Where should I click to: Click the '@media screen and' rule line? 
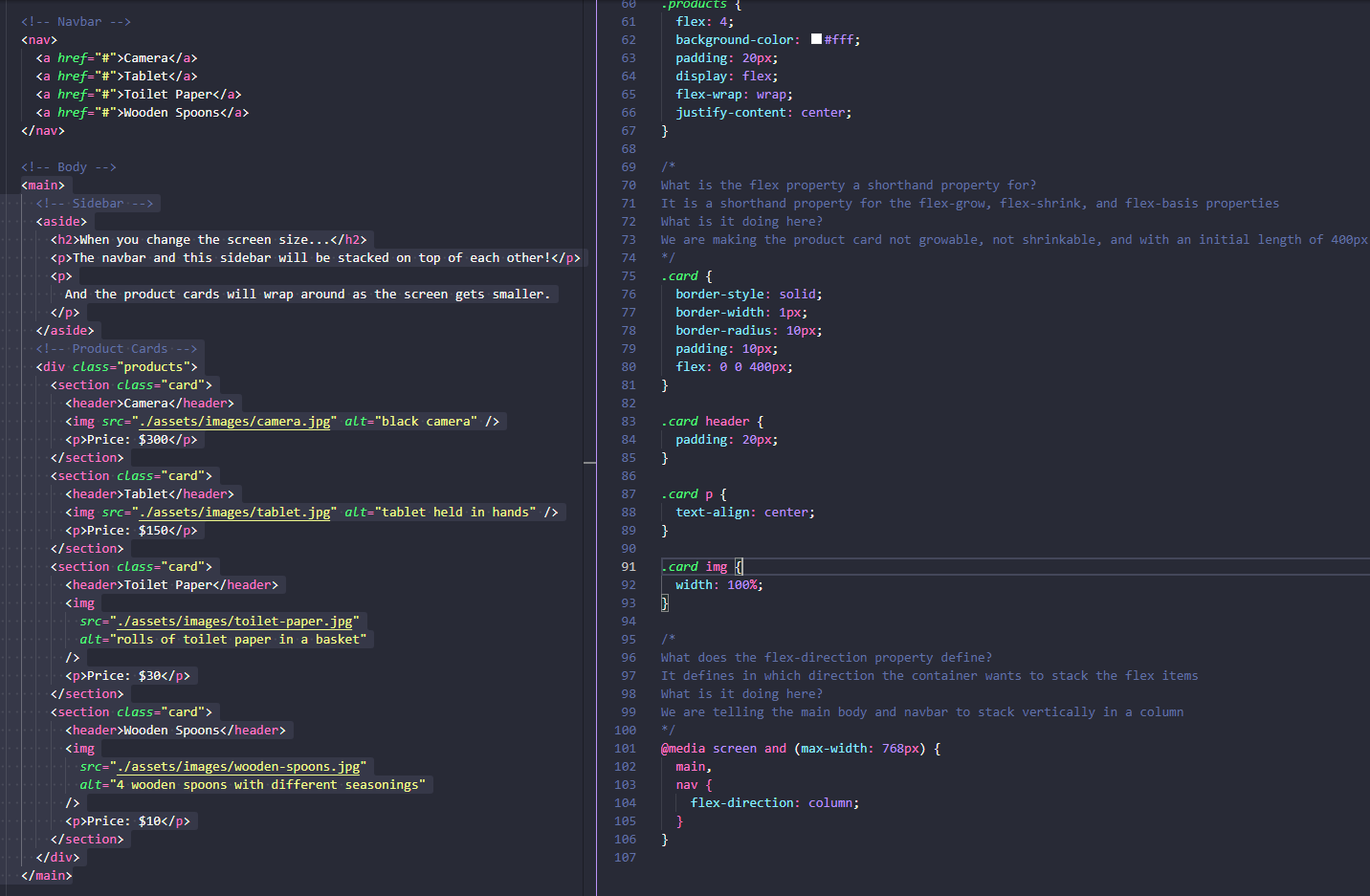801,748
